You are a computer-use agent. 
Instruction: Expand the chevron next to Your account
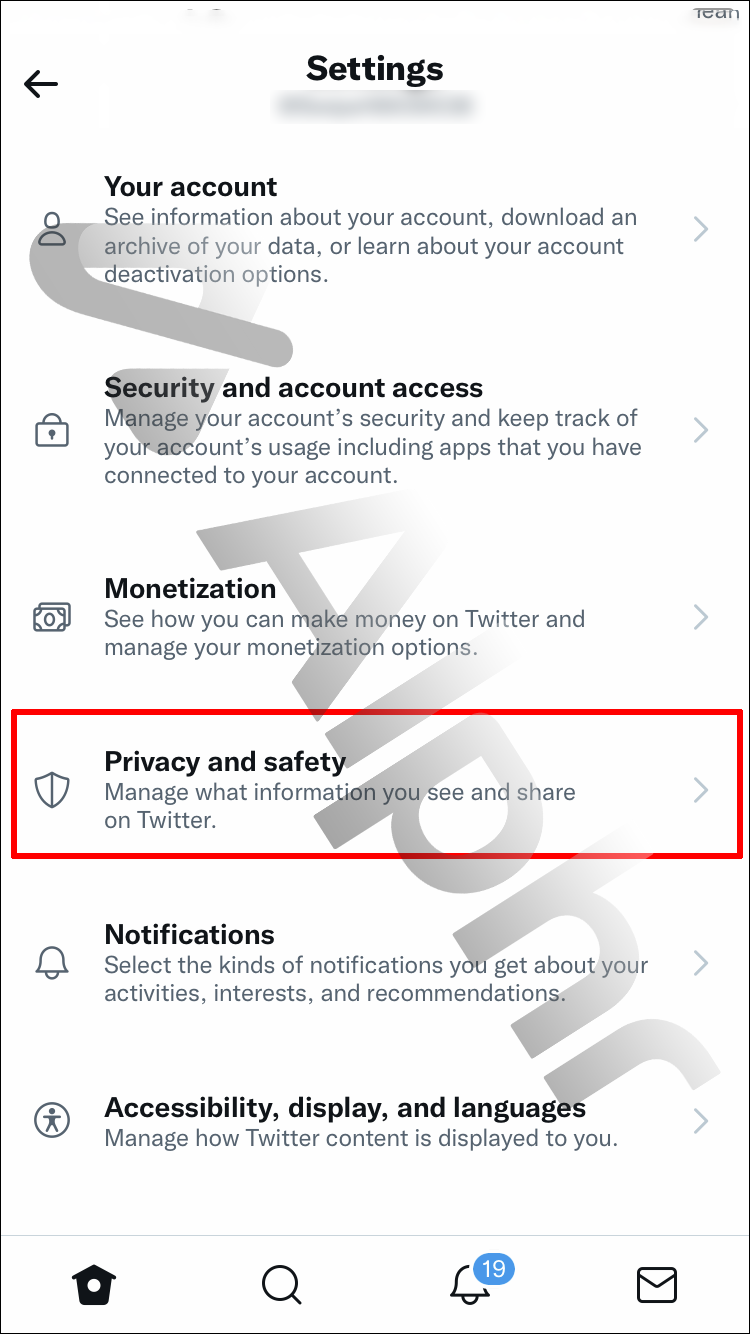(700, 229)
